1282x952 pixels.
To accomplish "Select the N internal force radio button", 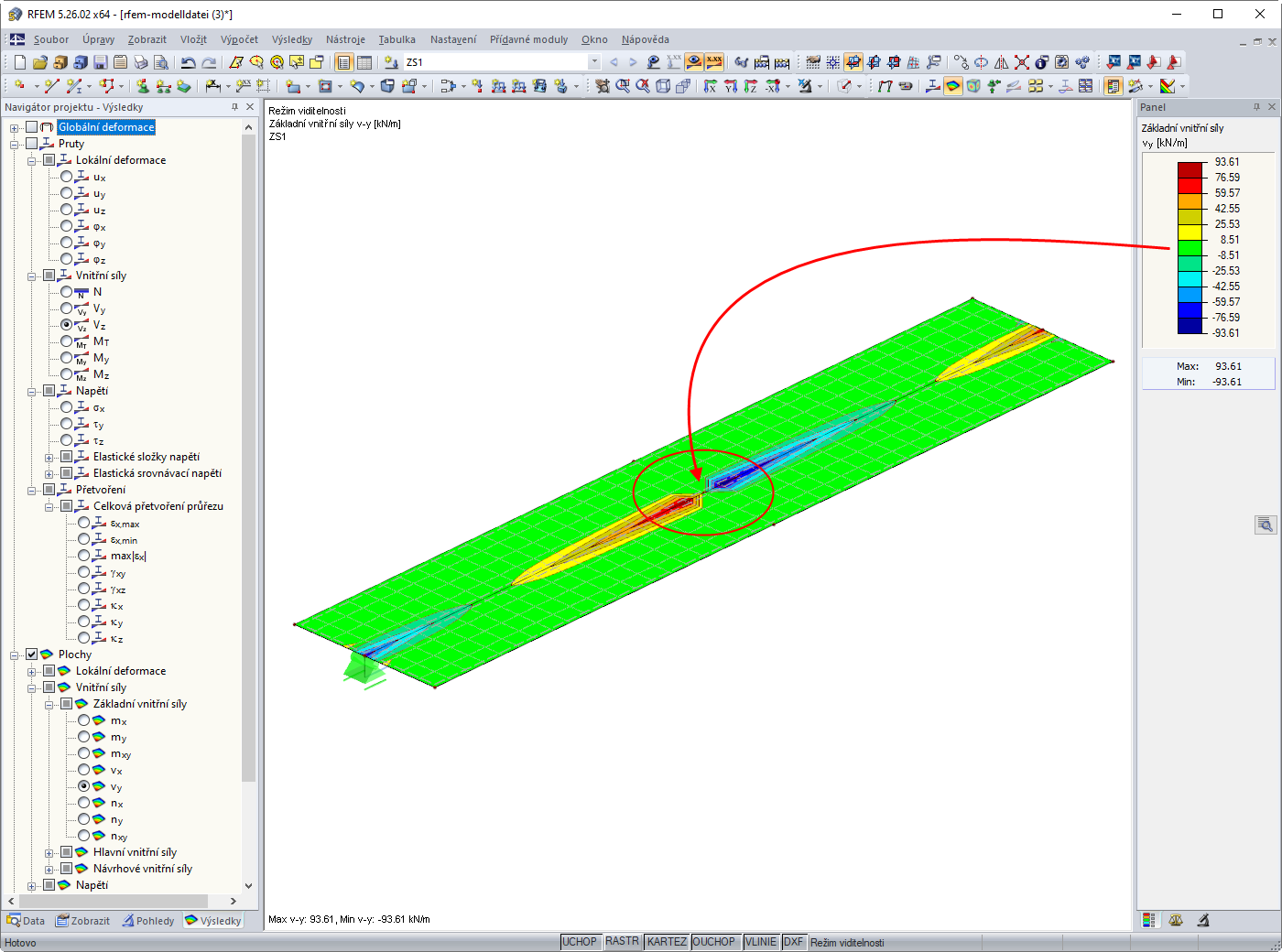I will 67,292.
